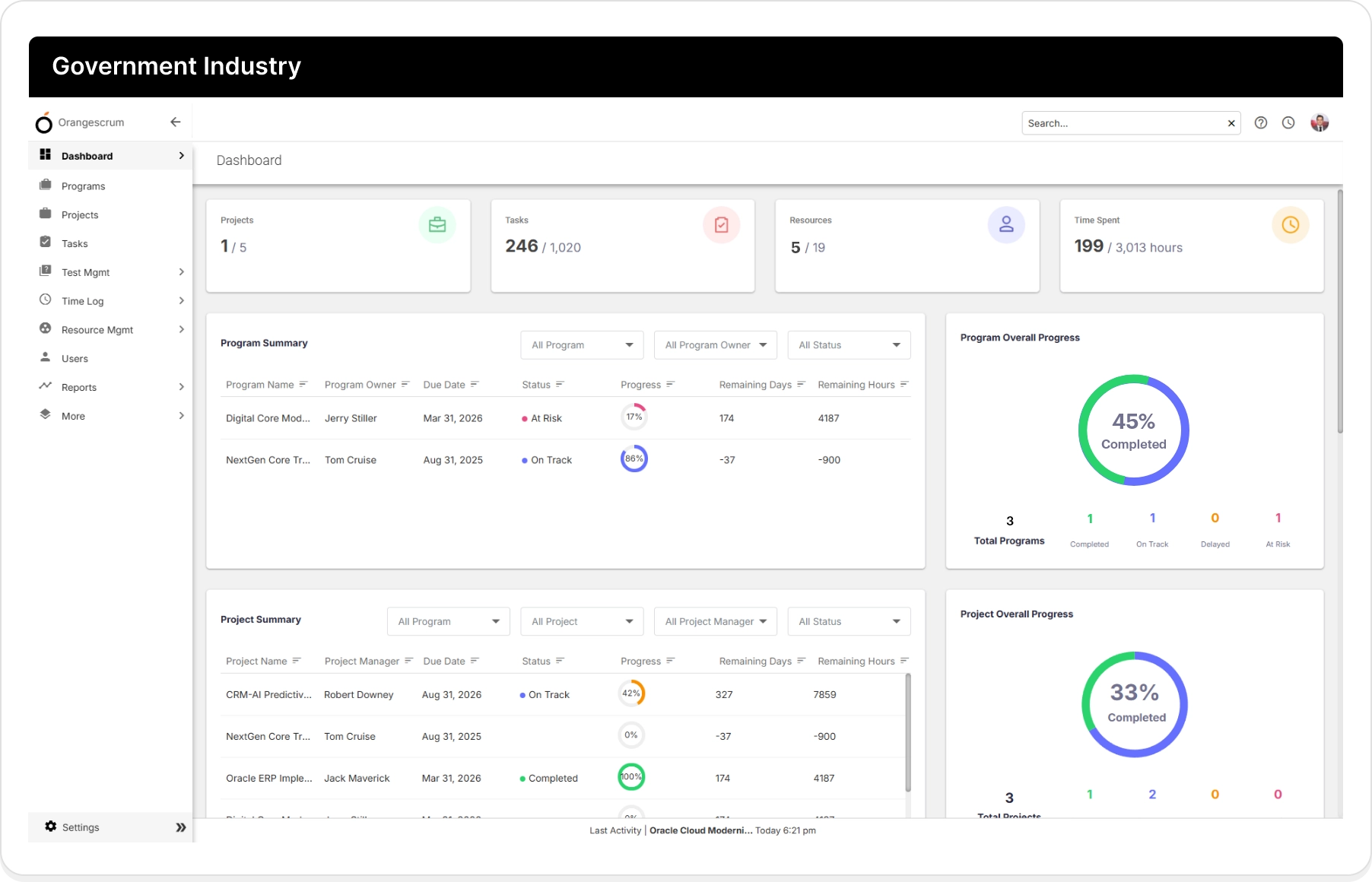Click the Resources person card icon

pyautogui.click(x=1005, y=225)
